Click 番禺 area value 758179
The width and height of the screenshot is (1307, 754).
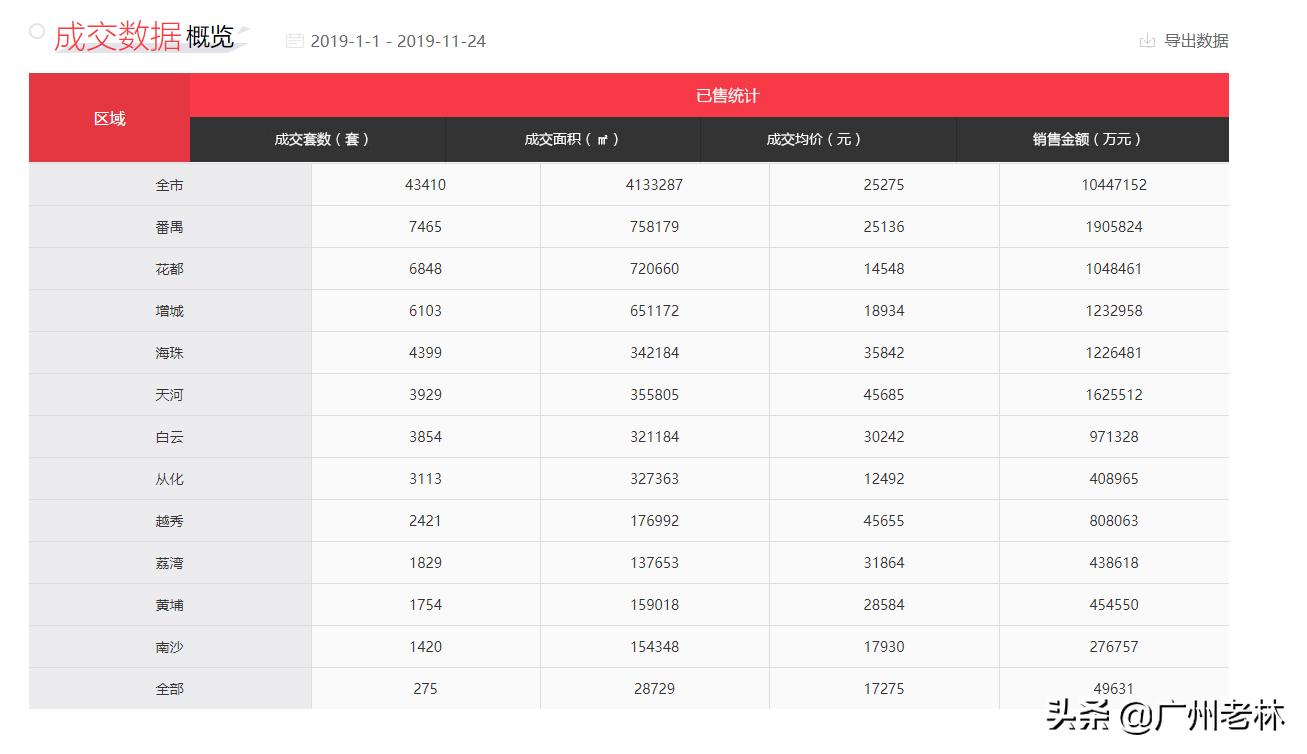(655, 227)
